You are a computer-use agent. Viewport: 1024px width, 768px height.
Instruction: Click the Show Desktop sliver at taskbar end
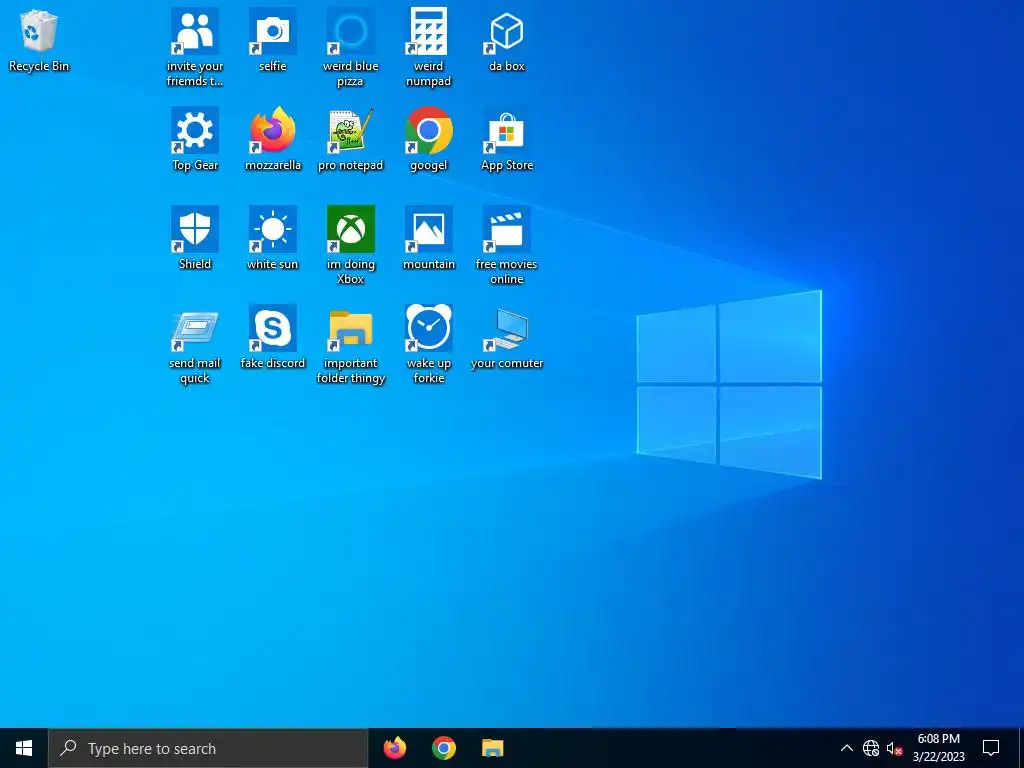point(1021,748)
